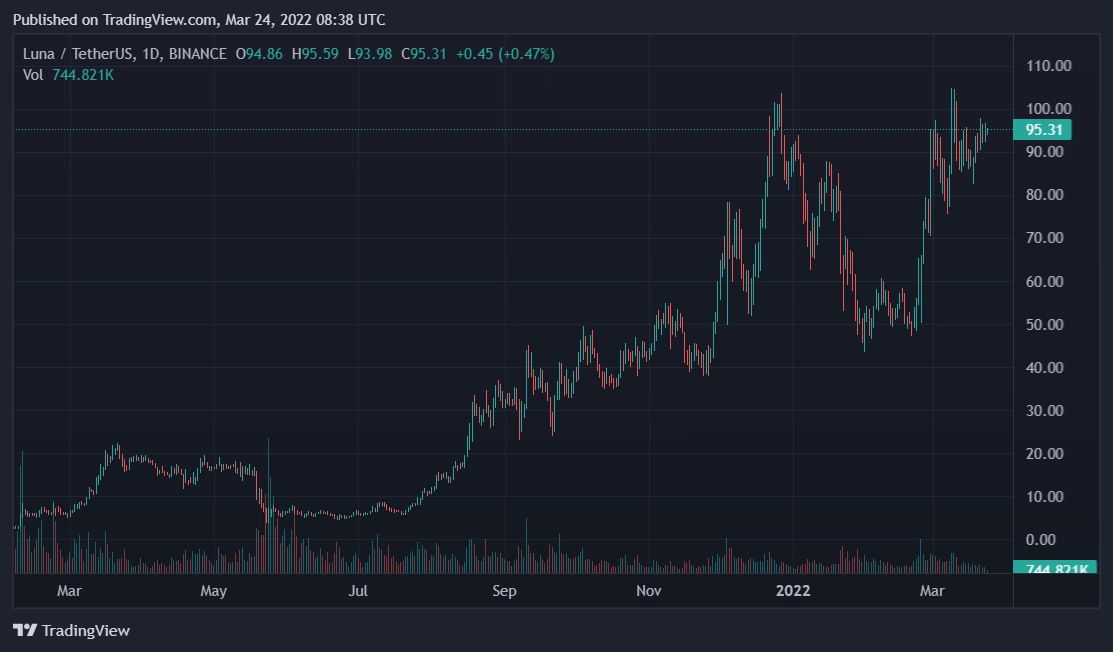Select the May label on the time axis
1113x652 pixels.
214,591
